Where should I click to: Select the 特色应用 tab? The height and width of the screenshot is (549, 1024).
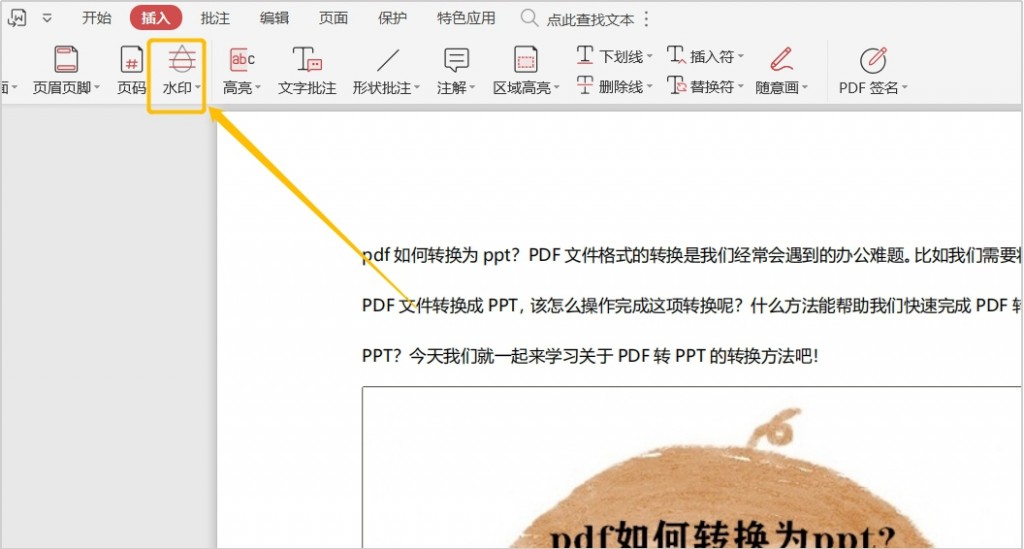pos(466,18)
